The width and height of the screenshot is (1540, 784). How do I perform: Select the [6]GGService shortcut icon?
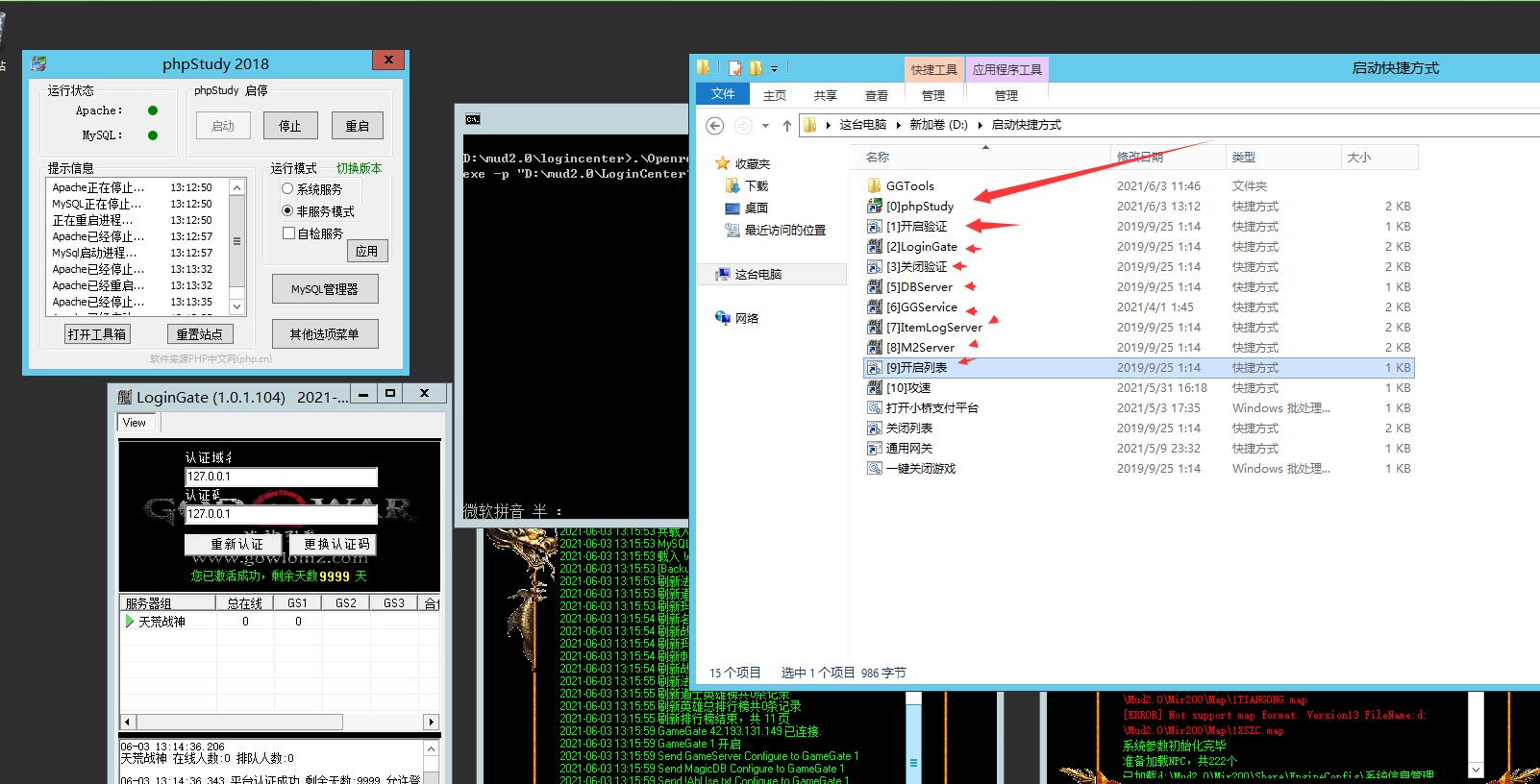point(875,307)
